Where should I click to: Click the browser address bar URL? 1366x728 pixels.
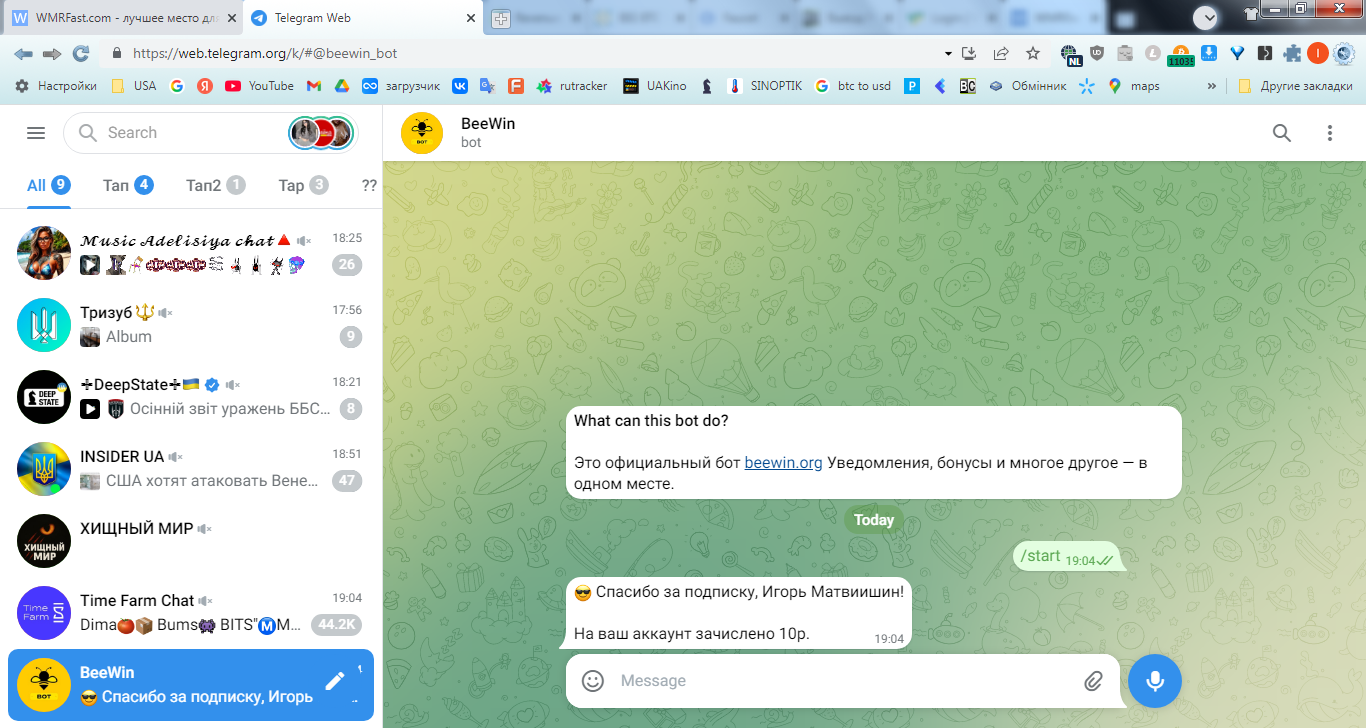[x=265, y=53]
